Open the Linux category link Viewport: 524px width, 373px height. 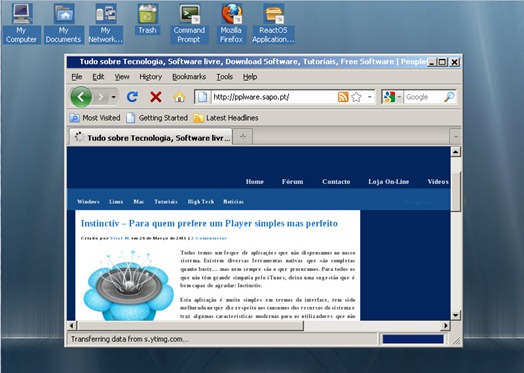116,202
